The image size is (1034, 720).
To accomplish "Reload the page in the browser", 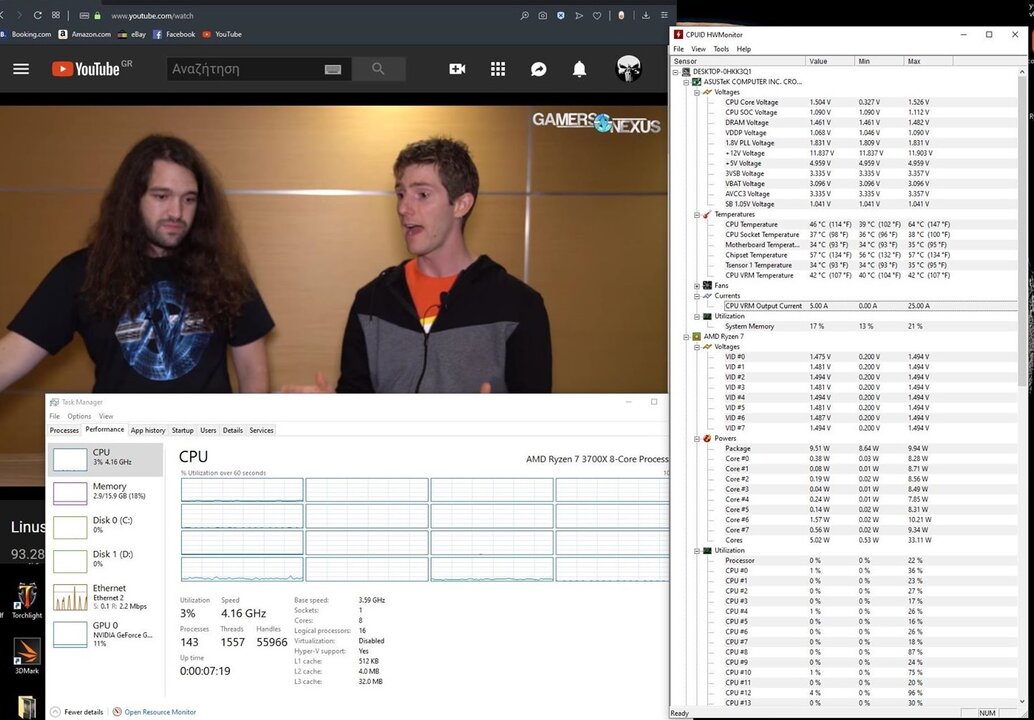I will click(x=37, y=15).
